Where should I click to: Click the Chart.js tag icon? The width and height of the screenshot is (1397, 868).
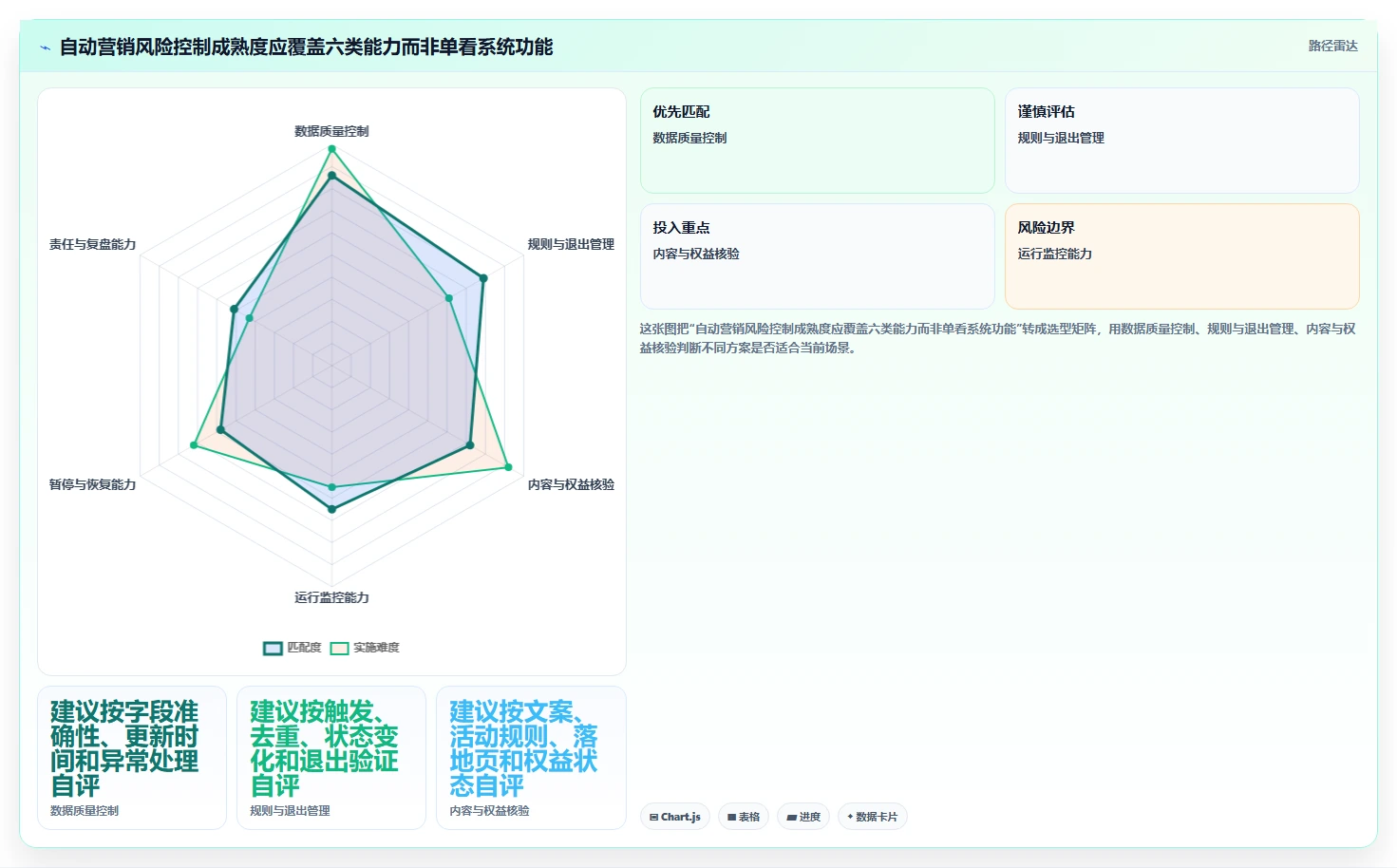tap(653, 817)
